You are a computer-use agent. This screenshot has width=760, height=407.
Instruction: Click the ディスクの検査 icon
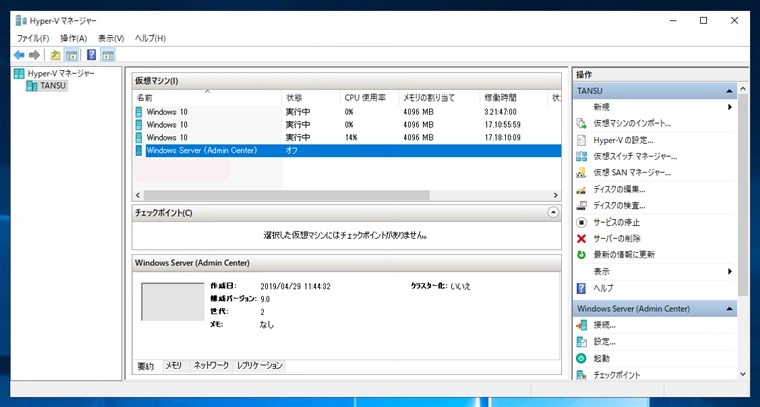[x=581, y=206]
